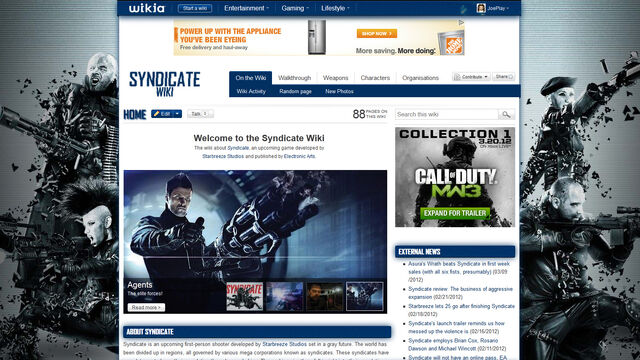This screenshot has height=360, width=640.
Task: Click the magnifying glass search button
Action: click(507, 114)
